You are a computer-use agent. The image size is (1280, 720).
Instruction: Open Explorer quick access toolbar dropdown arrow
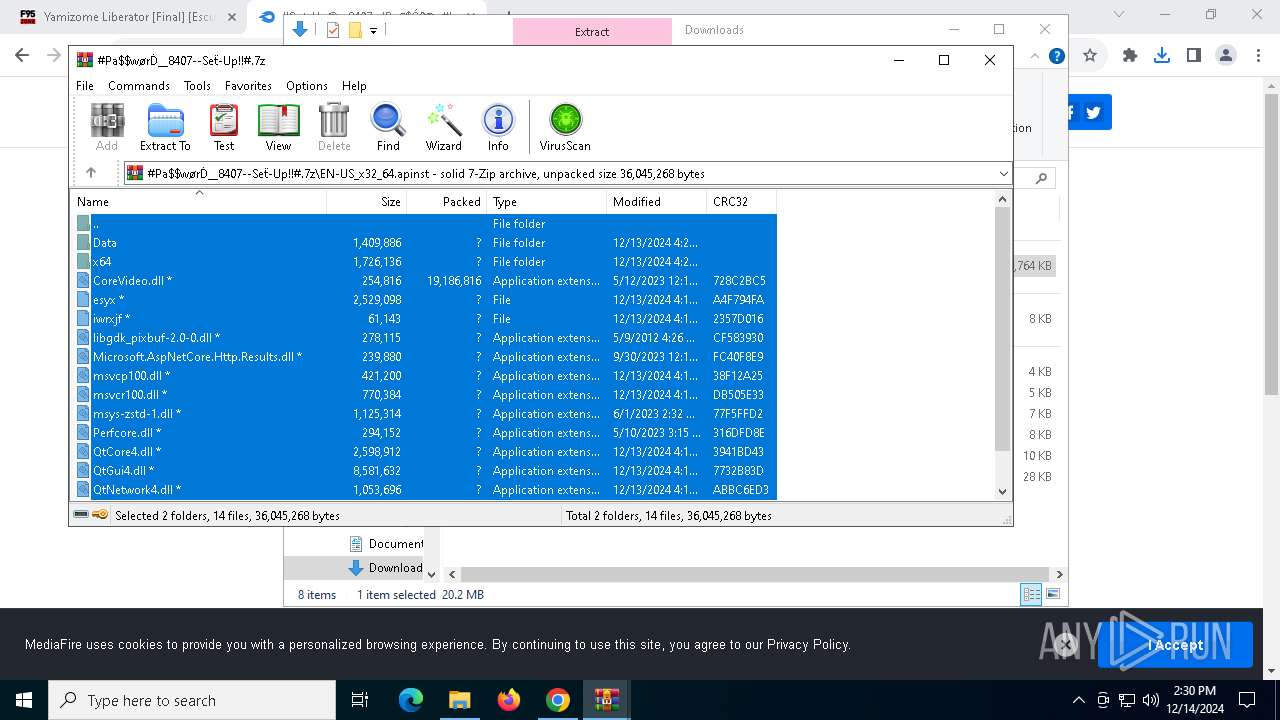point(373,31)
